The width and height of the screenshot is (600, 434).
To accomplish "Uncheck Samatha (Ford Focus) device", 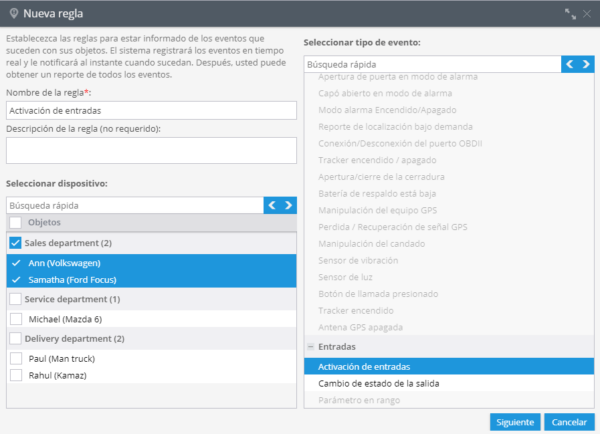I will [x=15, y=281].
